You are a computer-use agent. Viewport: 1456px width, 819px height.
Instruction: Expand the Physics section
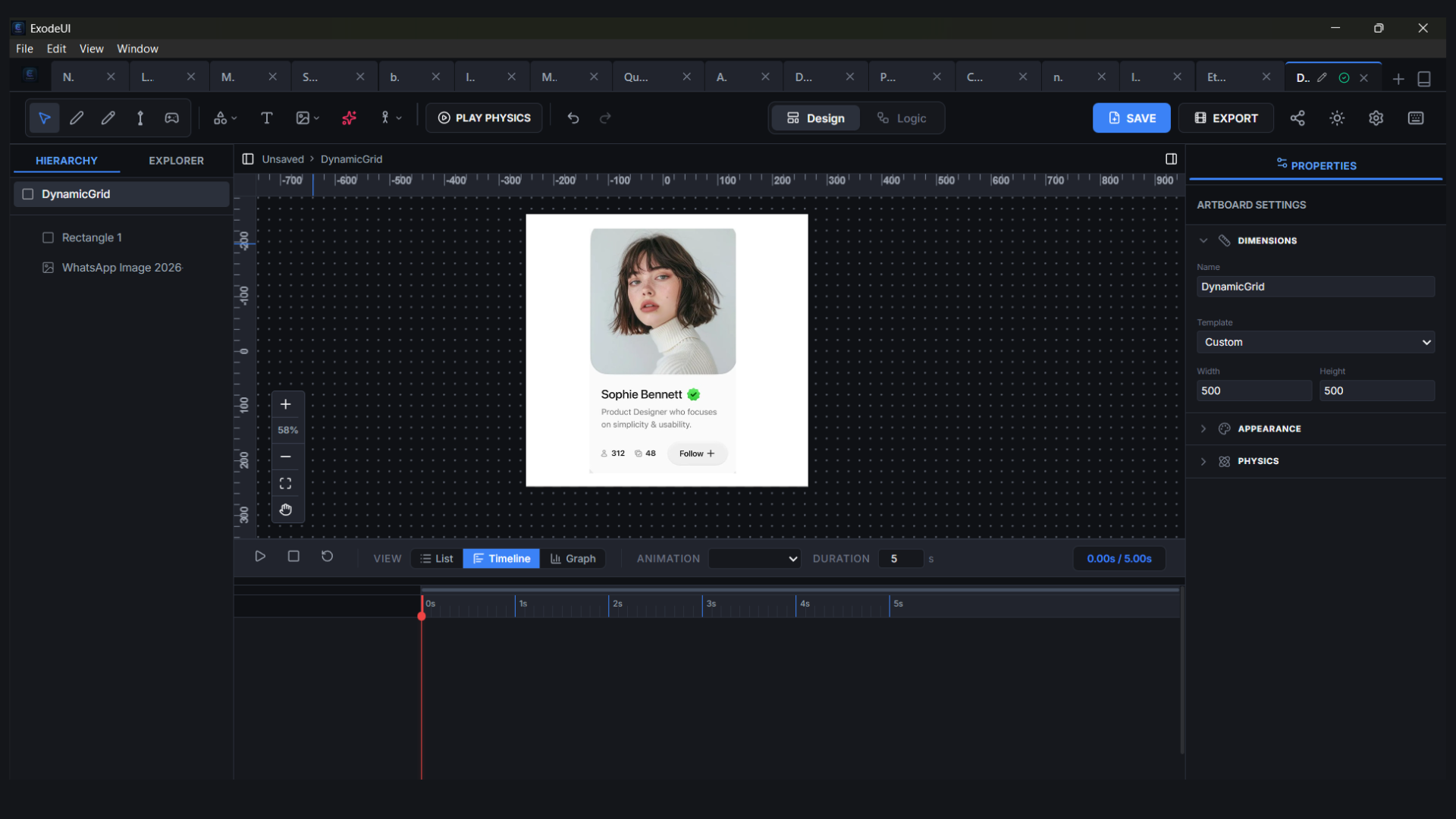pyautogui.click(x=1203, y=461)
